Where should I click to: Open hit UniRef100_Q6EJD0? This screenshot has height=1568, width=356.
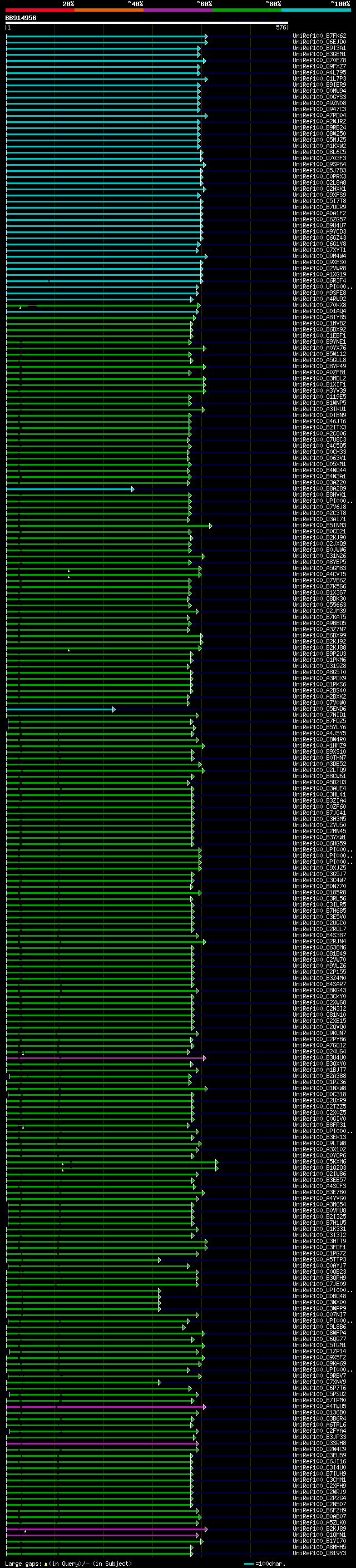click(x=319, y=42)
